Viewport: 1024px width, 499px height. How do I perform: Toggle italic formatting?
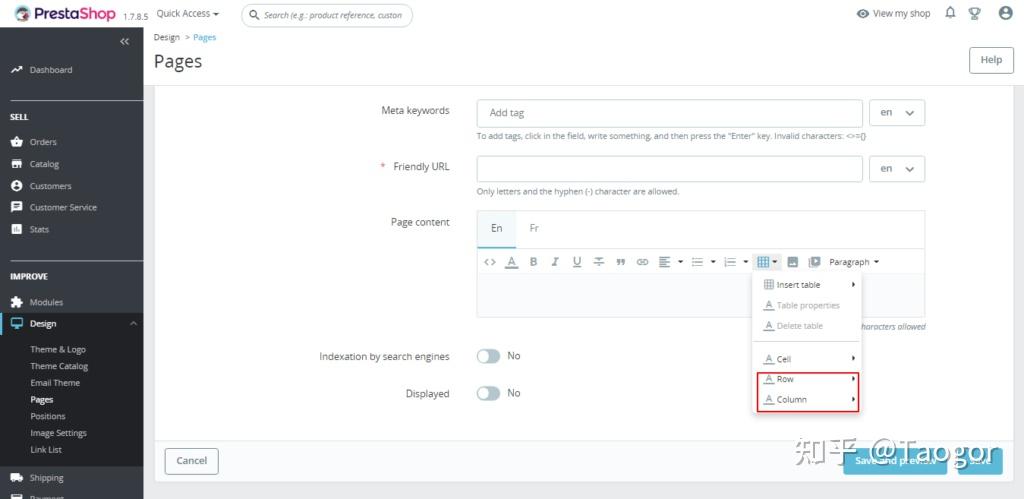(555, 262)
